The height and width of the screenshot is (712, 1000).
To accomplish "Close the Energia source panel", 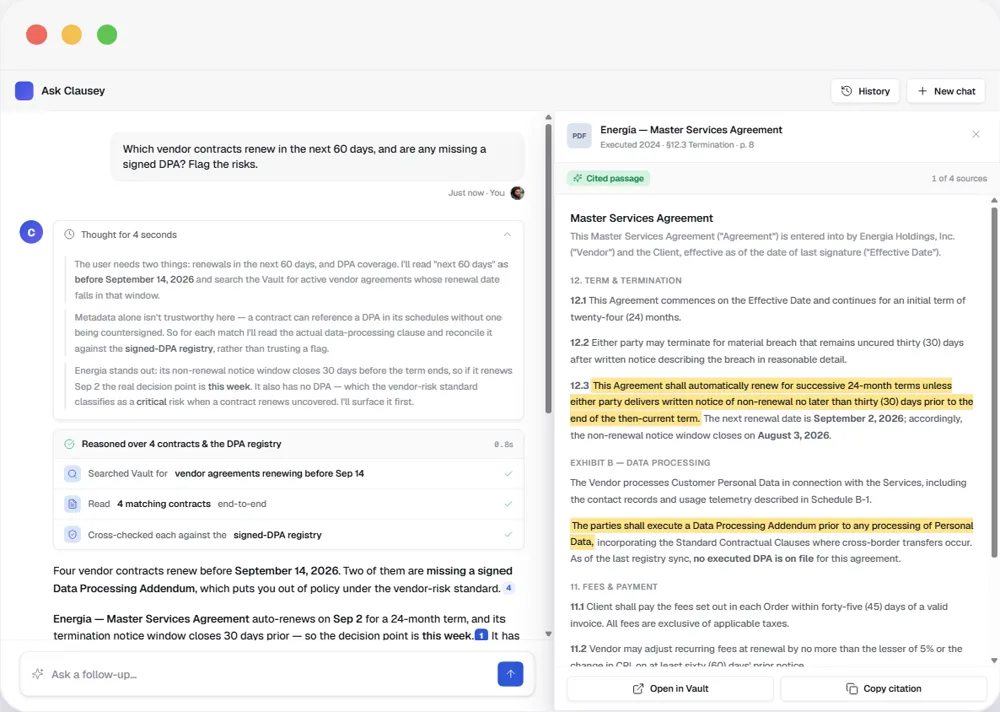I will pos(976,134).
